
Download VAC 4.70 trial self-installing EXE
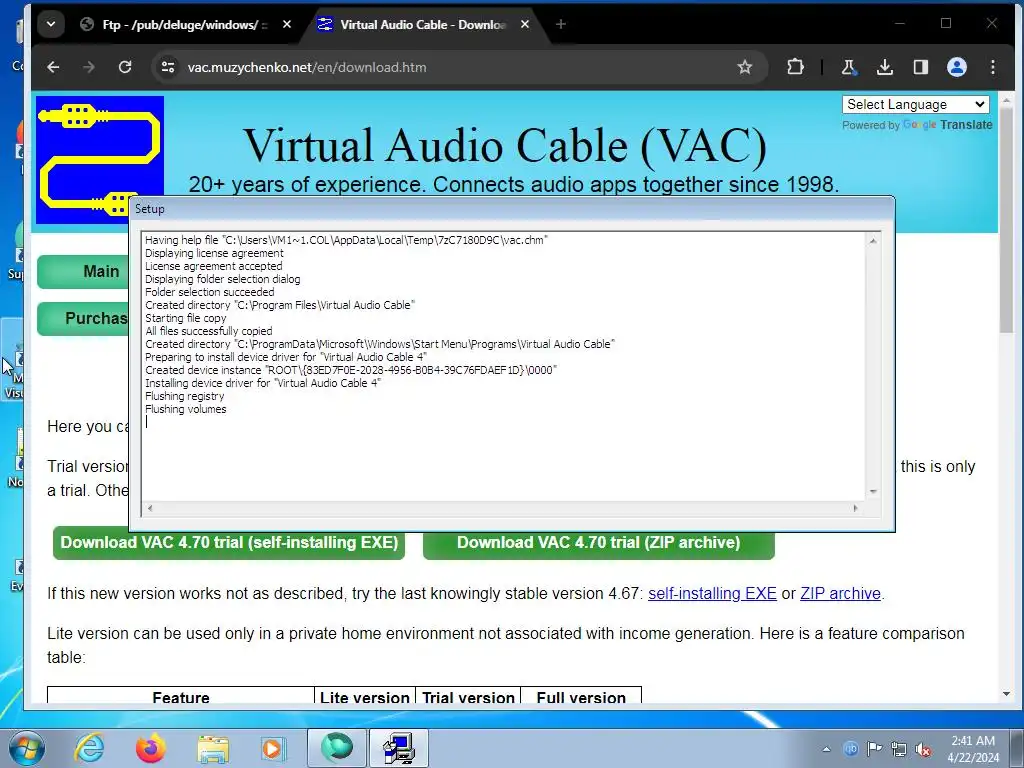tap(229, 543)
